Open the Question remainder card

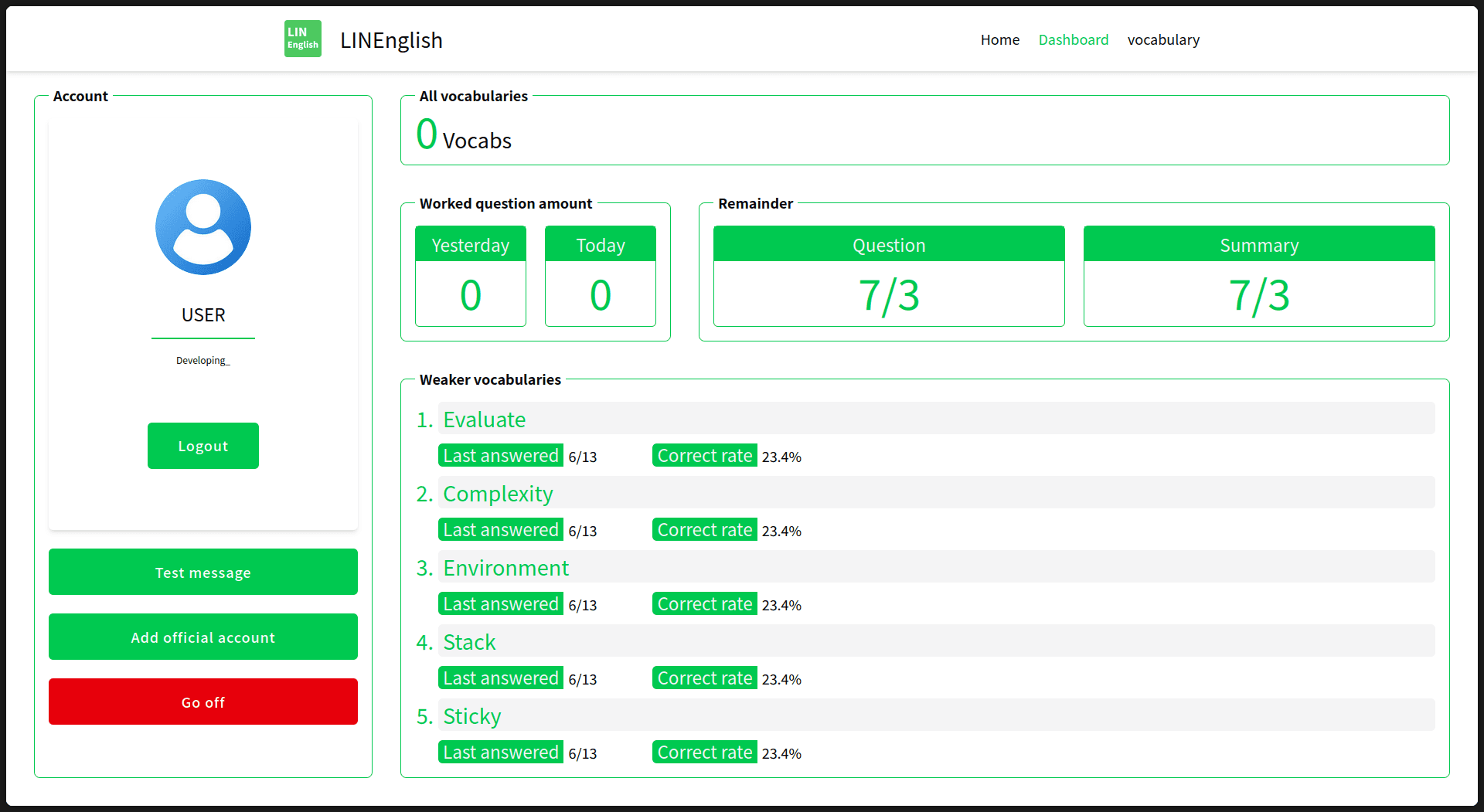coord(889,276)
